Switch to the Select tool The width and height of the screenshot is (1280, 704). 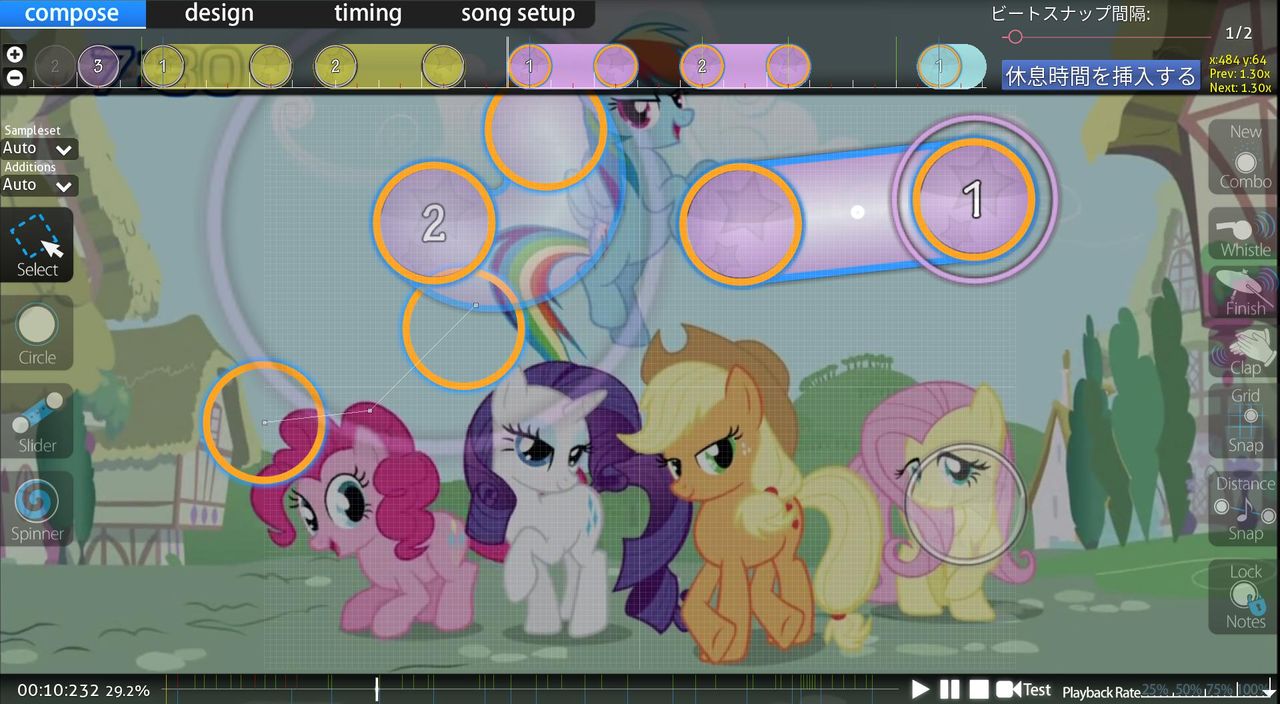pyautogui.click(x=36, y=247)
